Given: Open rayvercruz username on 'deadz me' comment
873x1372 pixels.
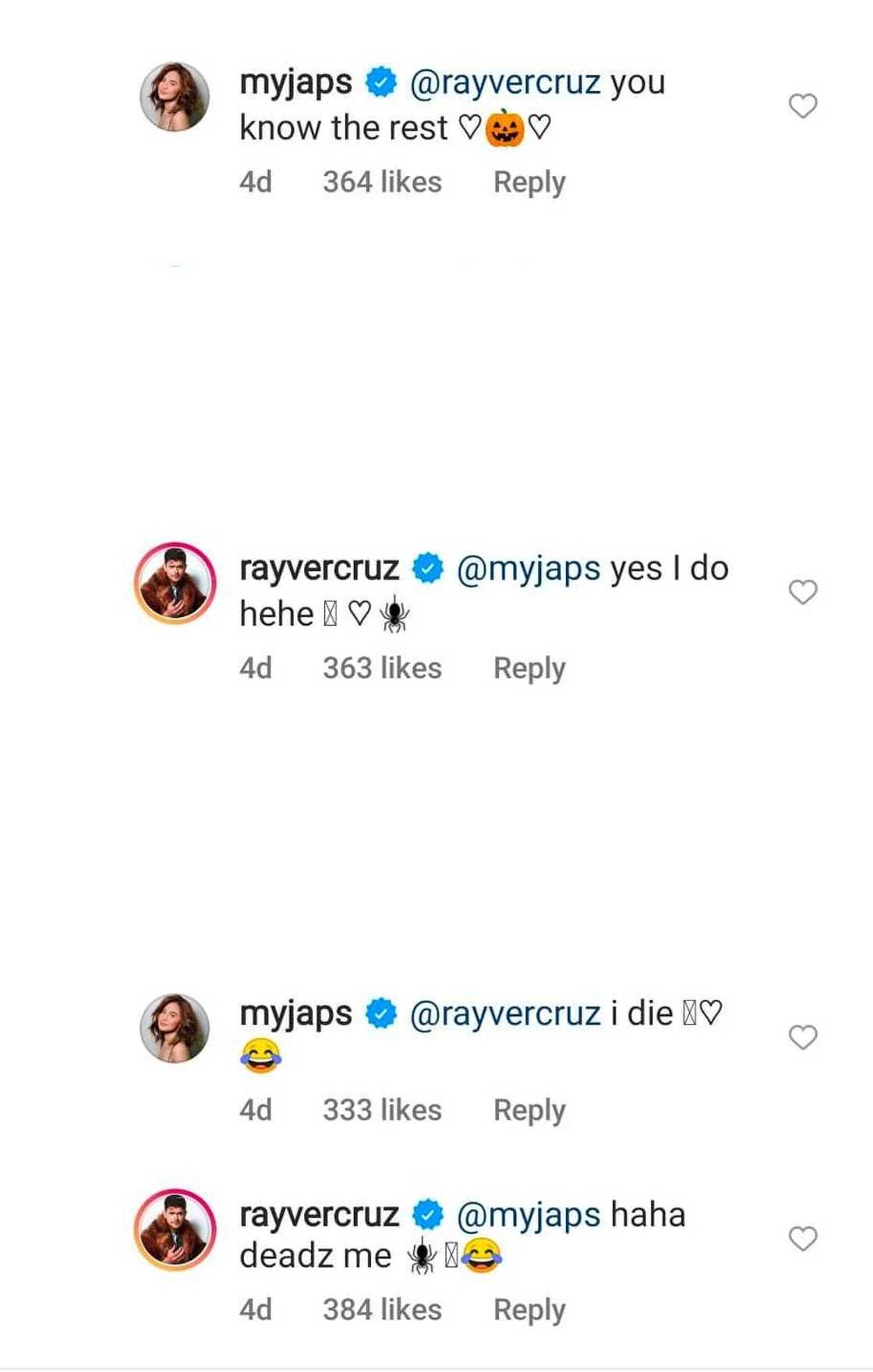Looking at the screenshot, I should [319, 1215].
